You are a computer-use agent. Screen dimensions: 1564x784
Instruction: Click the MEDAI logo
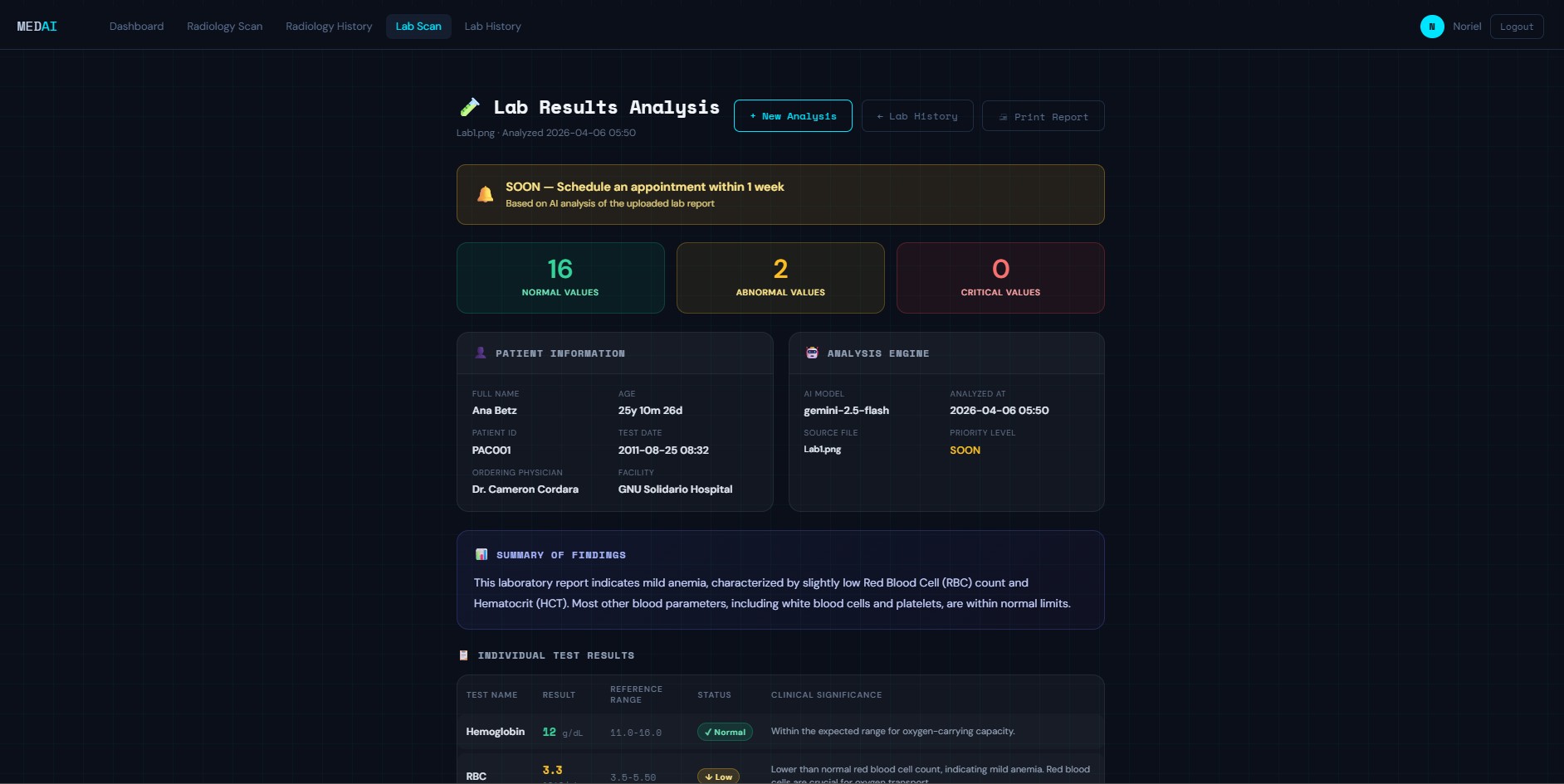click(x=37, y=27)
